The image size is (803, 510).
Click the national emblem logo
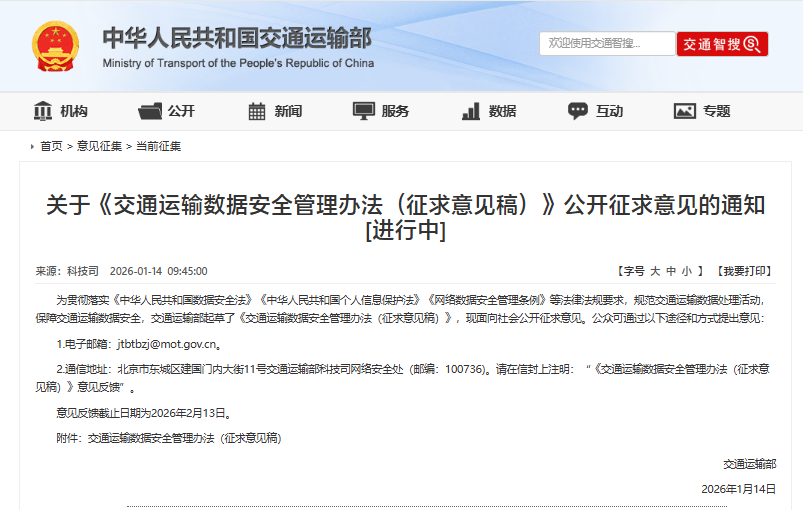pyautogui.click(x=55, y=46)
